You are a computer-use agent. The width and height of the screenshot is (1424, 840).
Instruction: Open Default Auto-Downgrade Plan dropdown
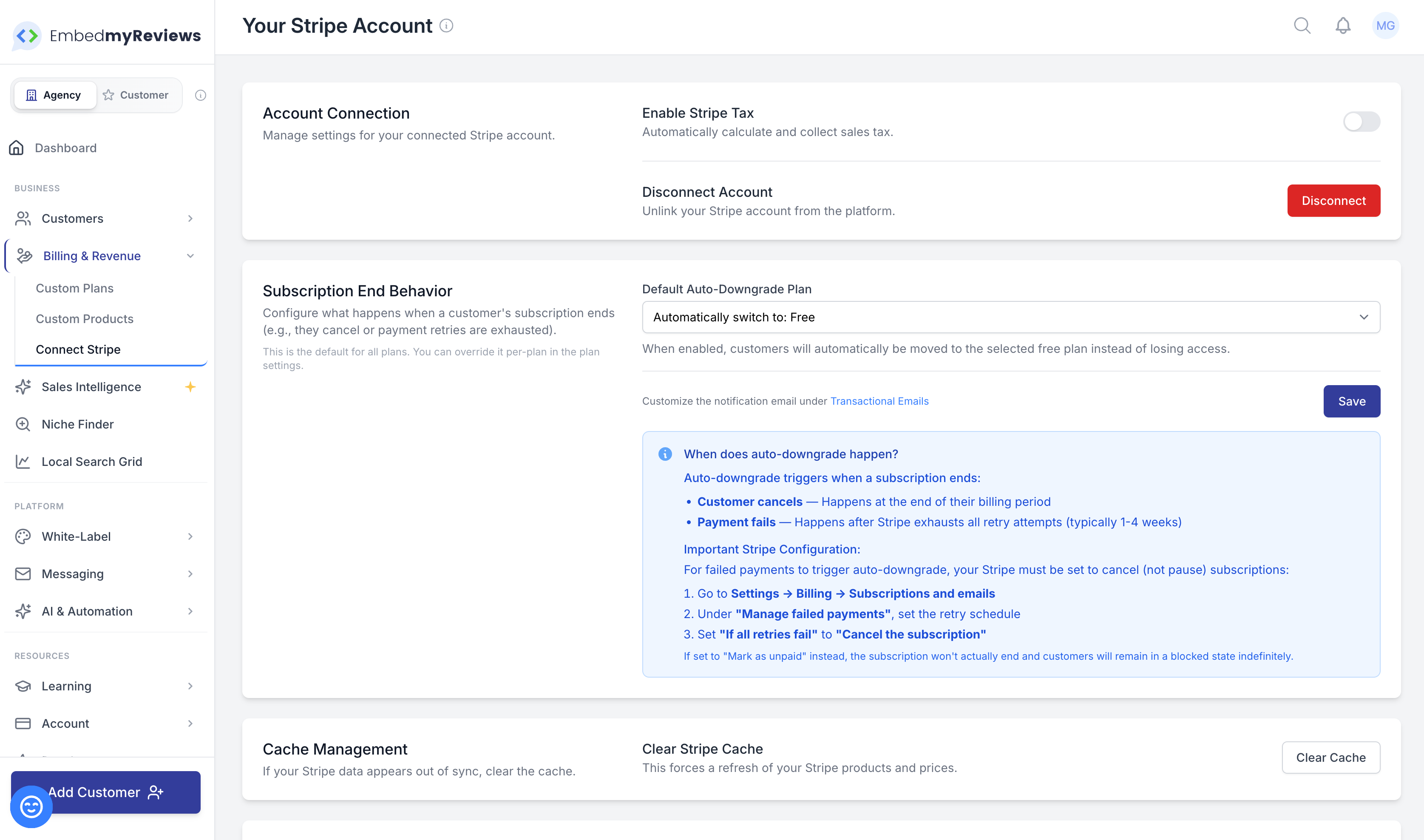[1011, 317]
